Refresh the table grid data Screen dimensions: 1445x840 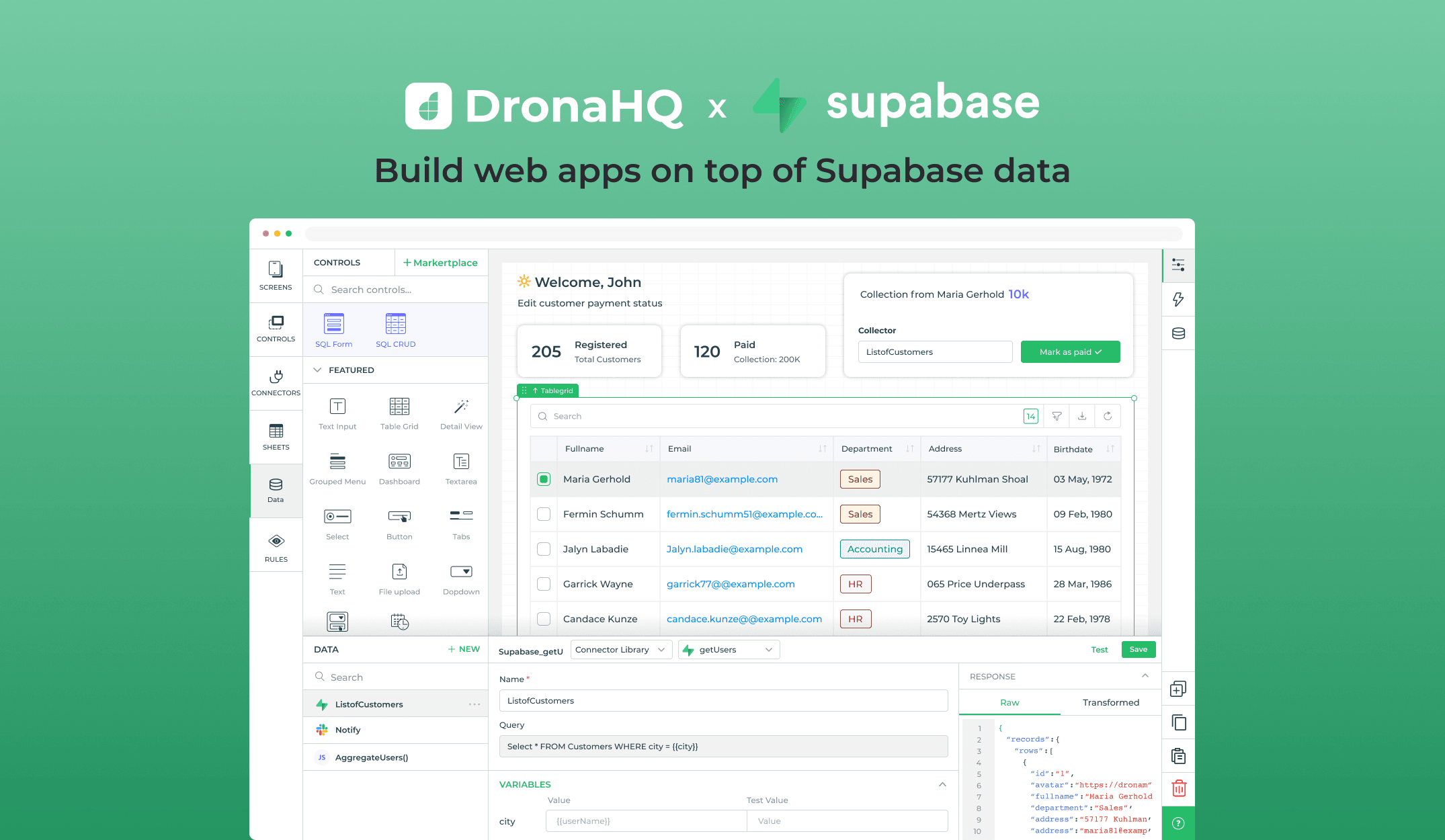point(1108,416)
